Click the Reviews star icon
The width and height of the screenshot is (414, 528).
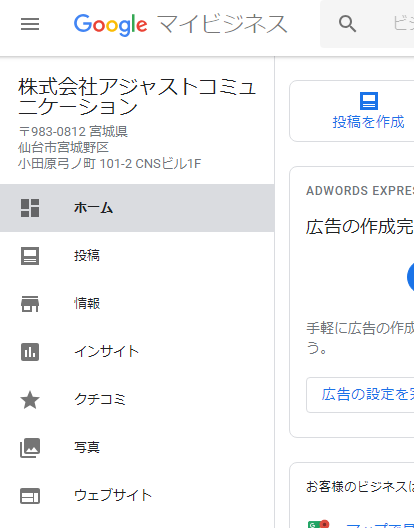(30, 400)
